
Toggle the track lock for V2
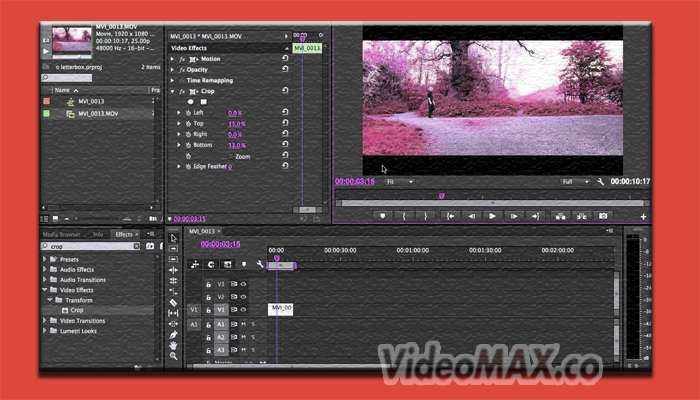coord(208,297)
